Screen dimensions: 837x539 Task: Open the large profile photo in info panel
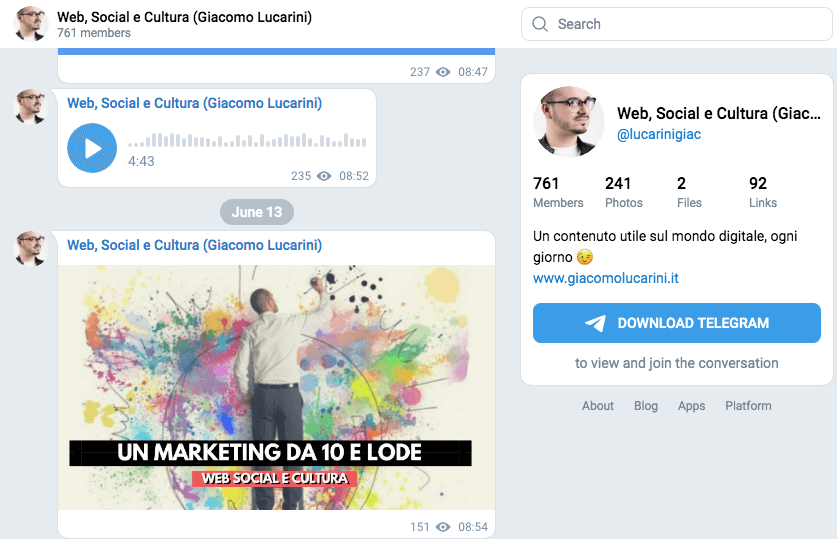pos(569,122)
